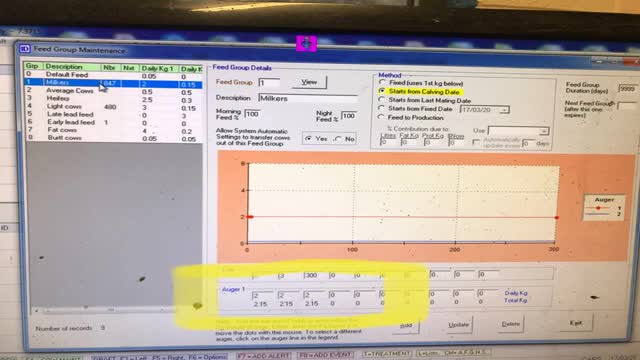
Task: Select the Butt cows row
Action: [113, 138]
